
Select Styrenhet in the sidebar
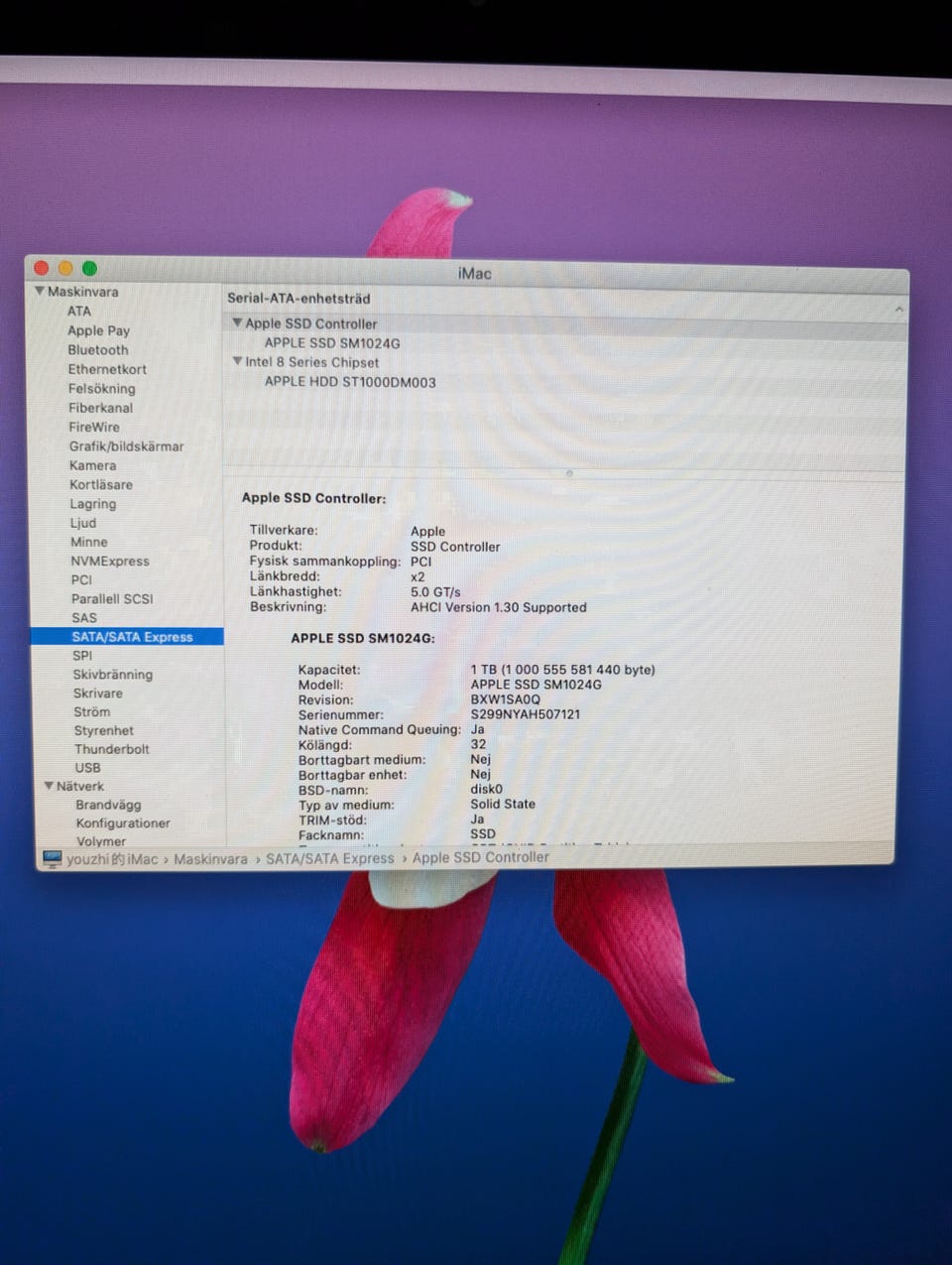point(103,730)
